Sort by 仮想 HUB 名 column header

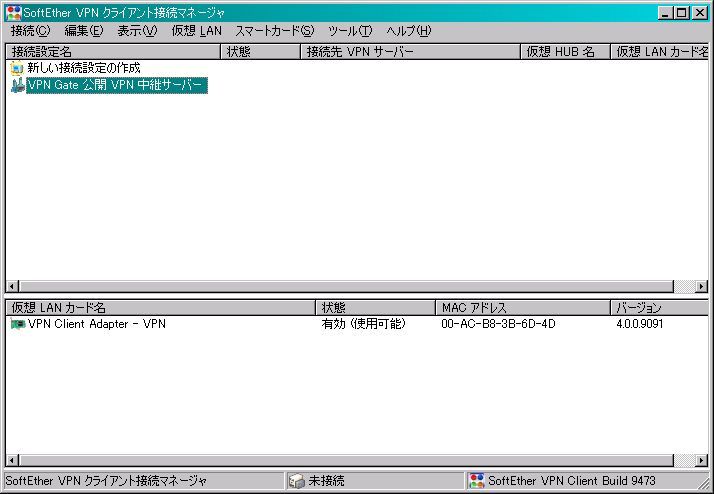[565, 51]
